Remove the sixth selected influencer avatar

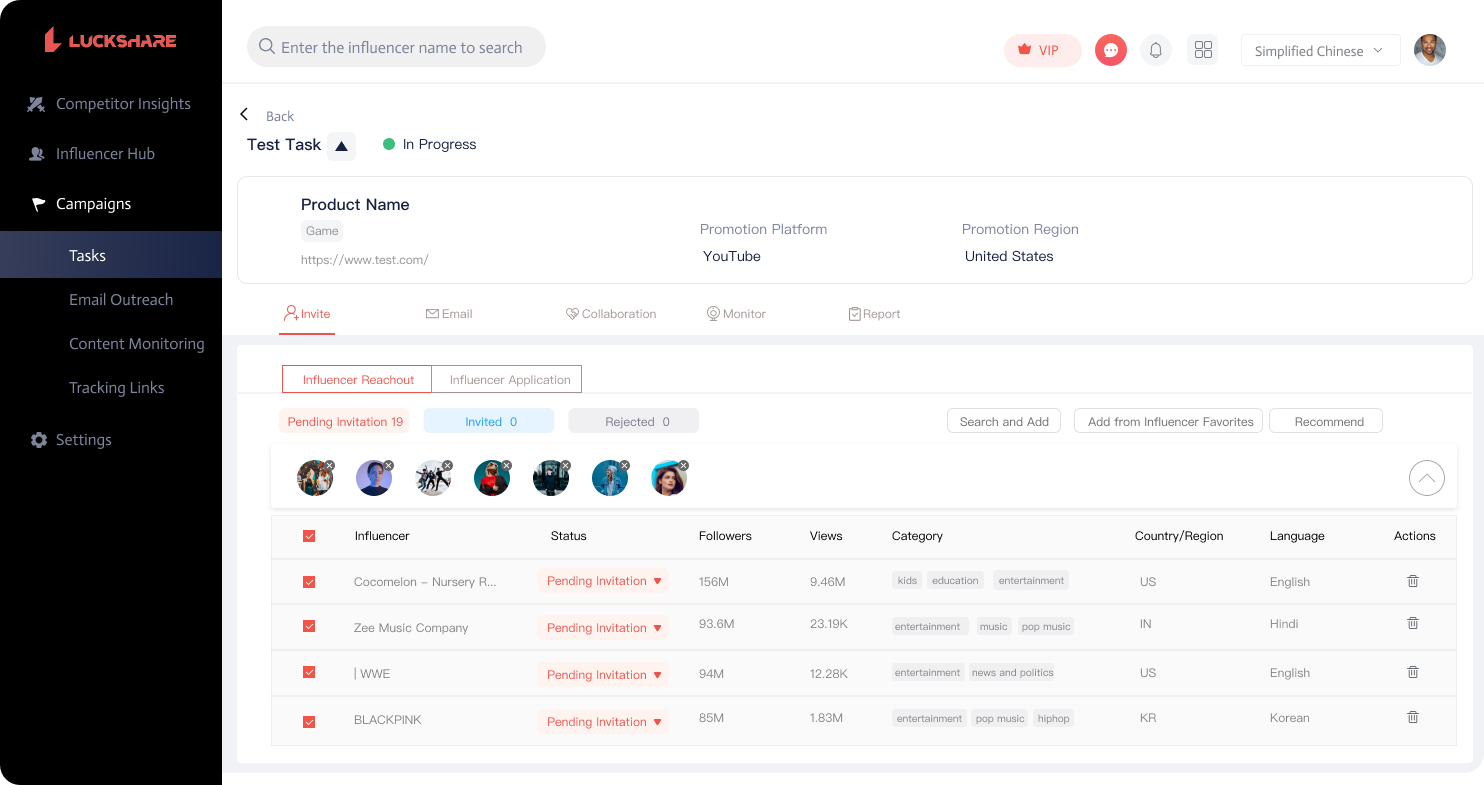[625, 465]
